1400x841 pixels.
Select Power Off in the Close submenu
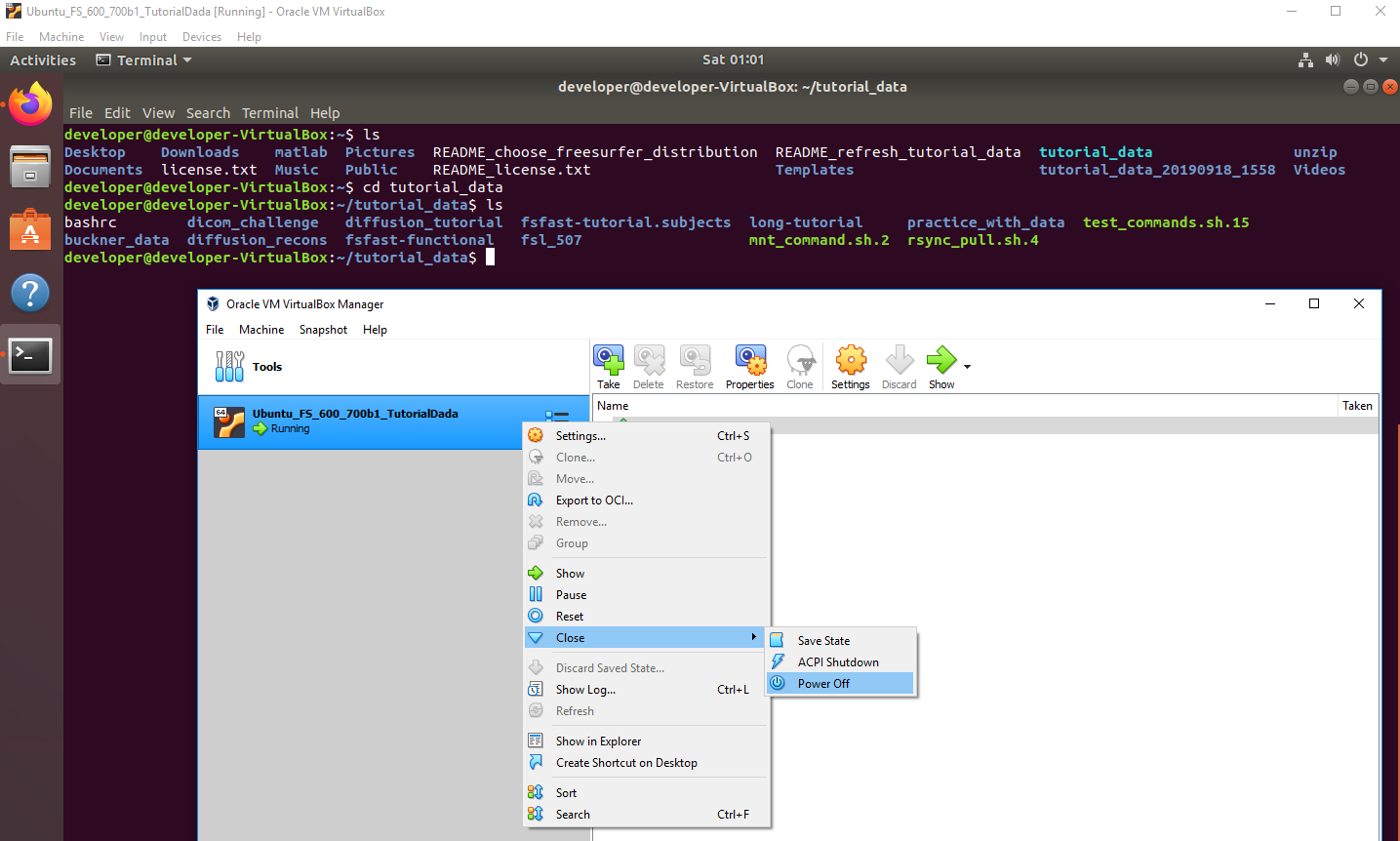coord(823,684)
